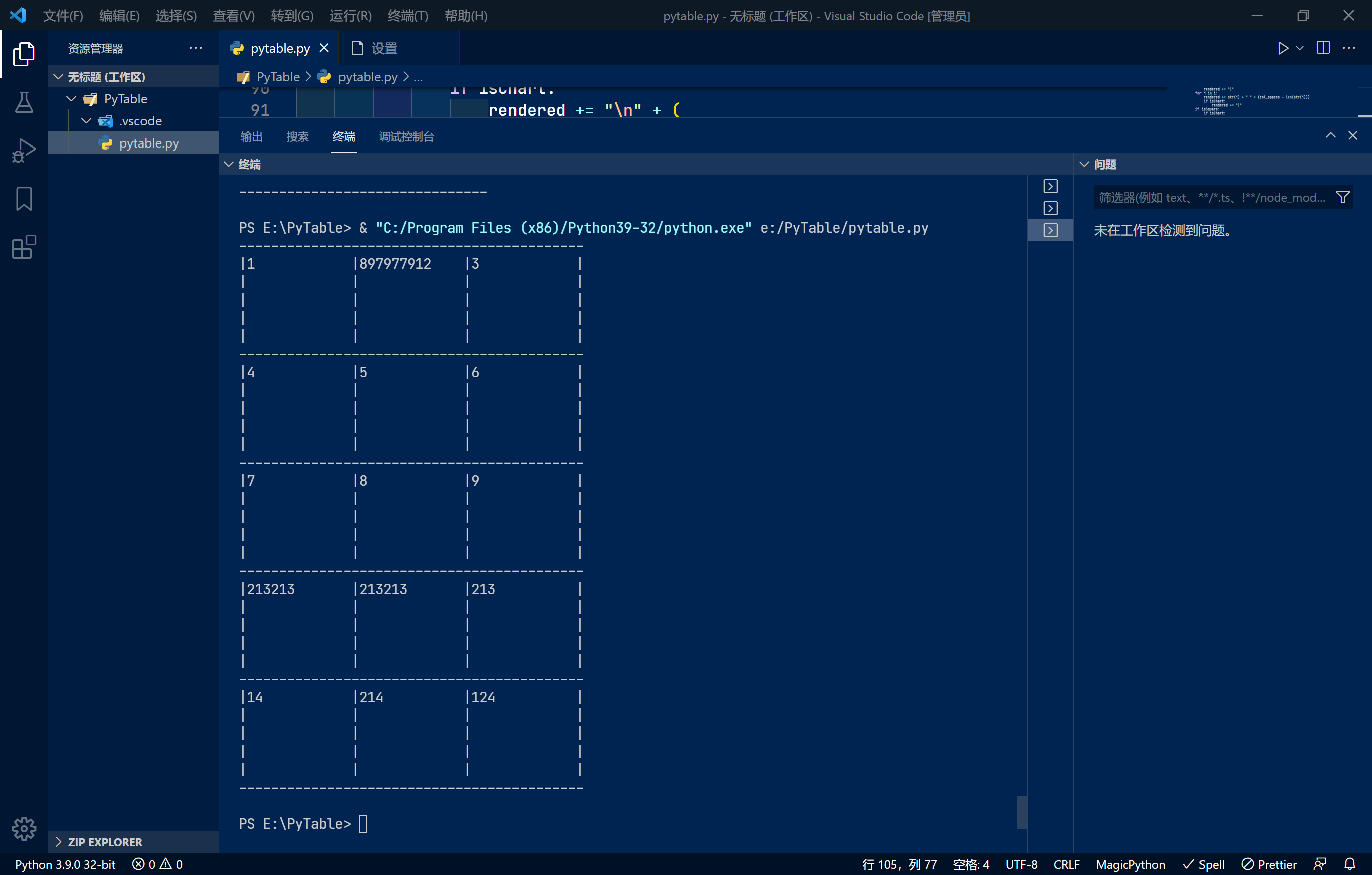Open the 帮助(H) menu
This screenshot has width=1372, height=875.
coord(466,16)
